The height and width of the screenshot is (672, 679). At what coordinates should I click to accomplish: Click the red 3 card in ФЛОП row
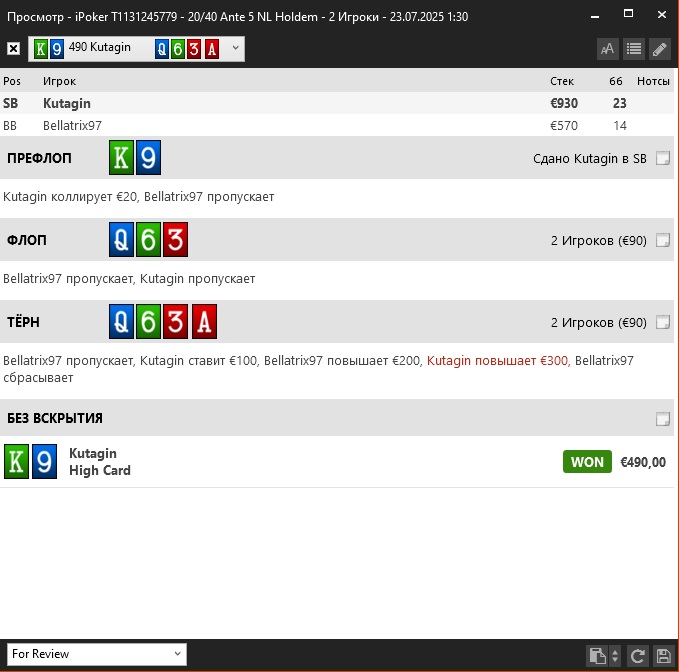[175, 239]
